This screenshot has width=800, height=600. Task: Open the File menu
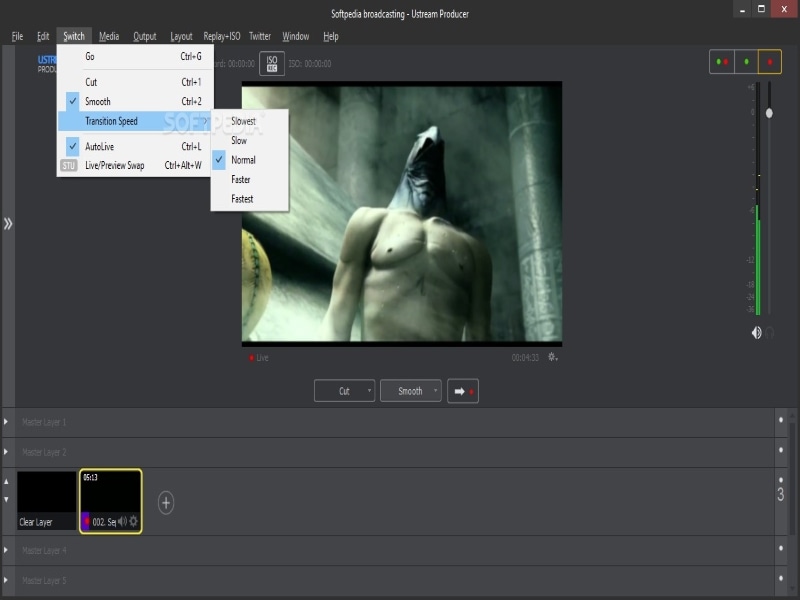pos(17,36)
